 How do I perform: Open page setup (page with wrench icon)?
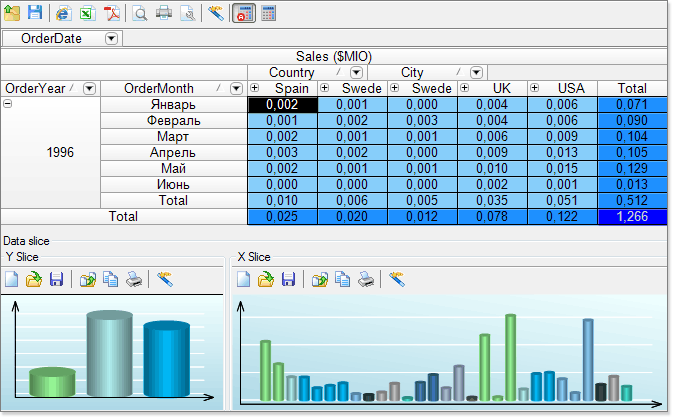pos(188,13)
